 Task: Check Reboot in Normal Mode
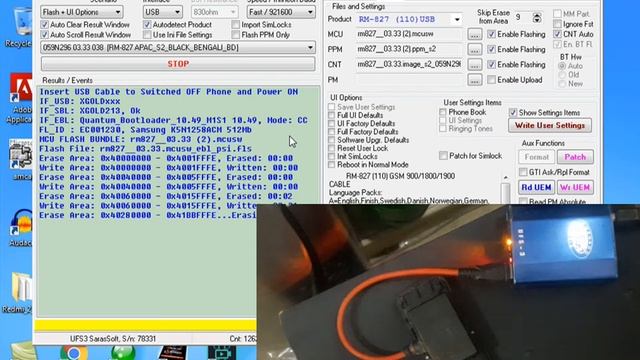(331, 164)
